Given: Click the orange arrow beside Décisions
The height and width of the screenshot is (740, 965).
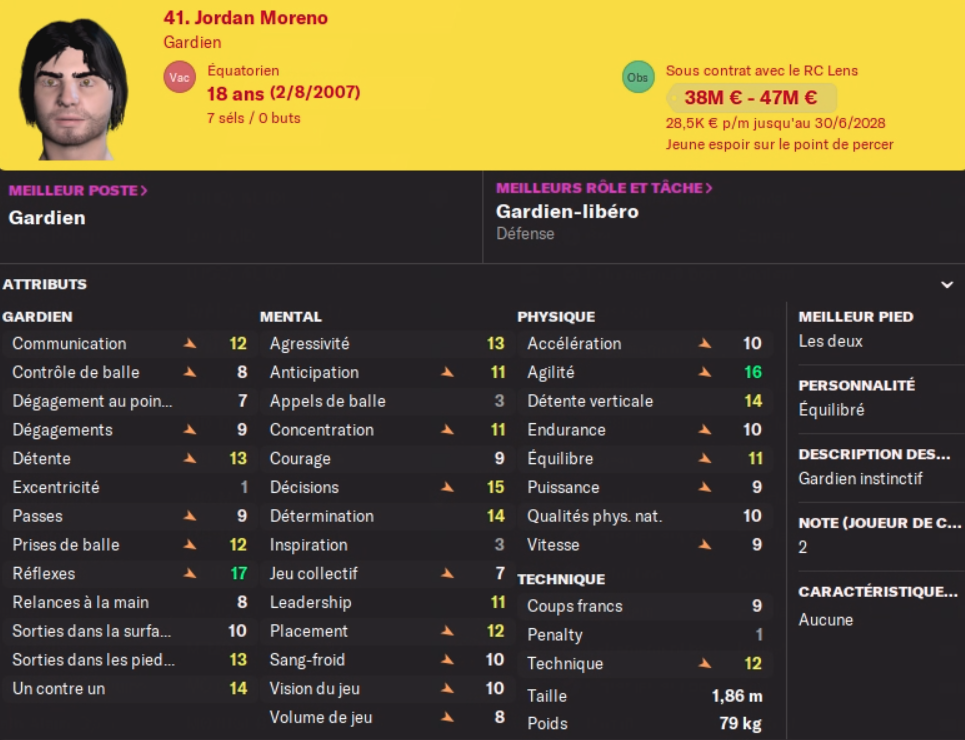Looking at the screenshot, I should click(447, 488).
